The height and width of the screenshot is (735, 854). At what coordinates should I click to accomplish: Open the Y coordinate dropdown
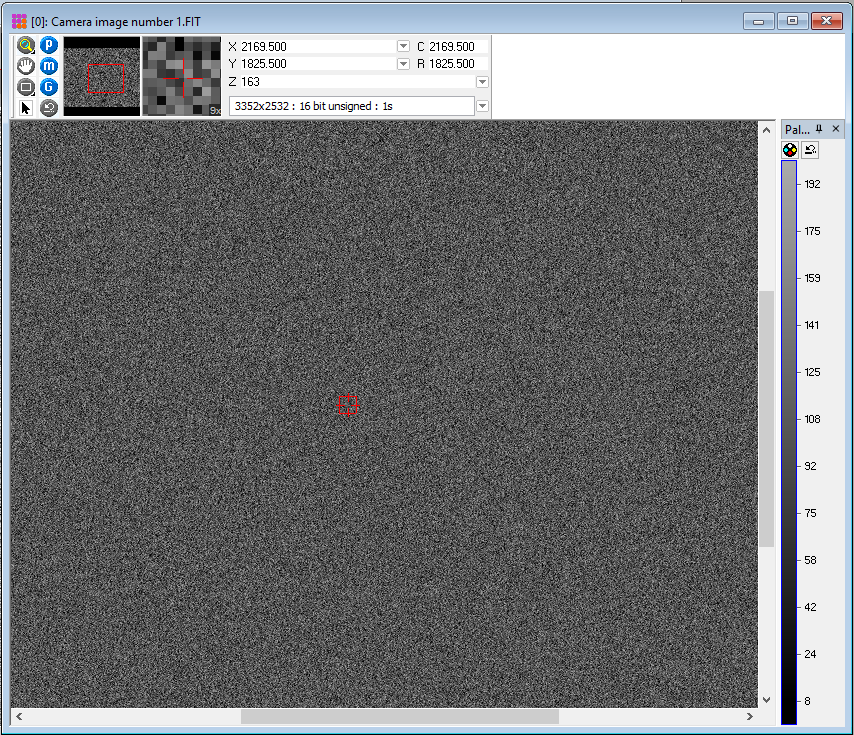coord(403,62)
